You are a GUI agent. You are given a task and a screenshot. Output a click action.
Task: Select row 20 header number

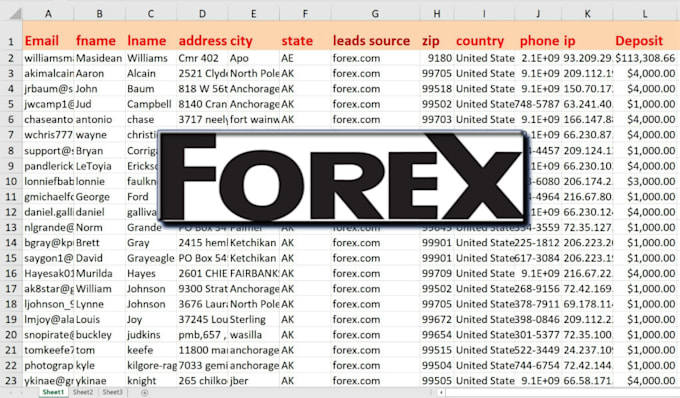(11, 335)
